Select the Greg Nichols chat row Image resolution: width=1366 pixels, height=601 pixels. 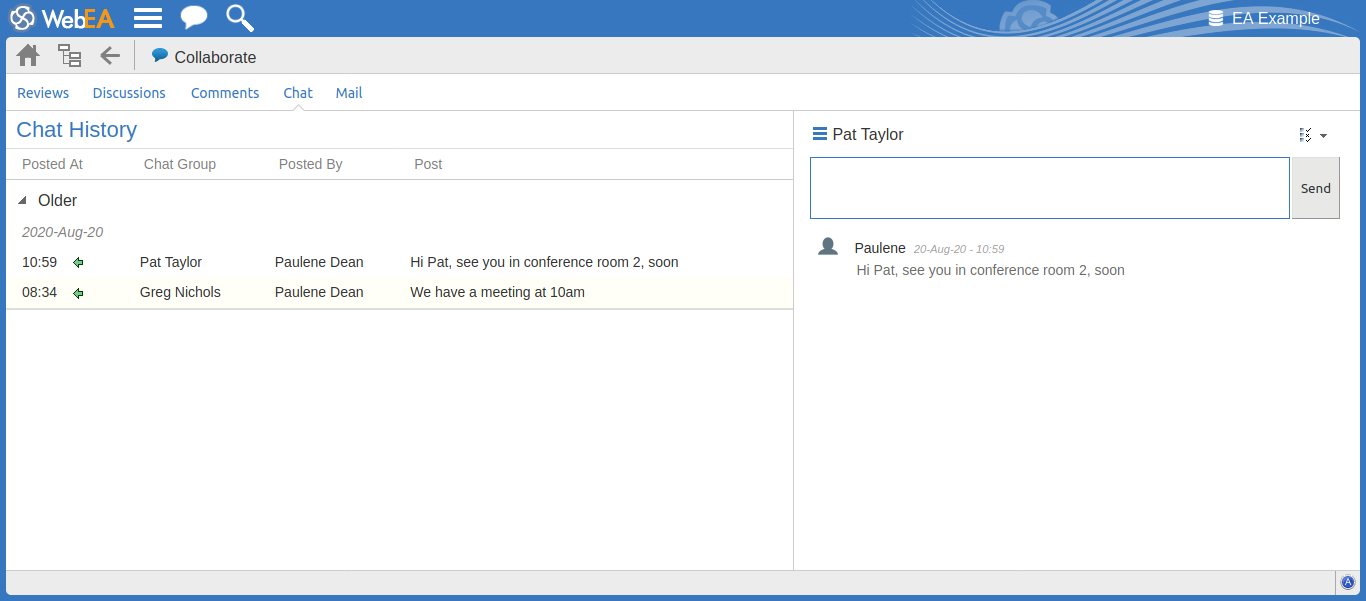tap(180, 293)
